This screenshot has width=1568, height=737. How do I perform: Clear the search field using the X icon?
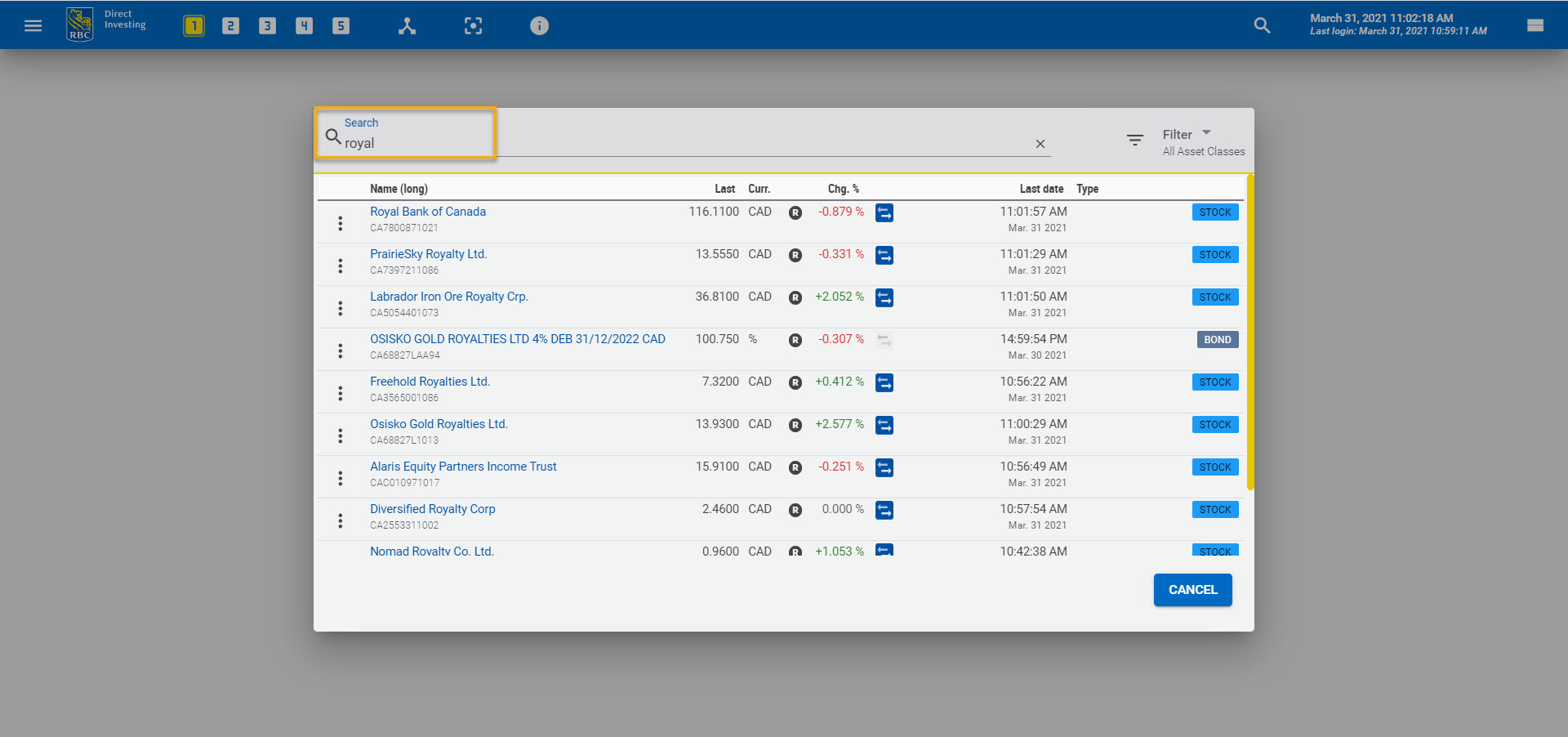click(x=1040, y=144)
